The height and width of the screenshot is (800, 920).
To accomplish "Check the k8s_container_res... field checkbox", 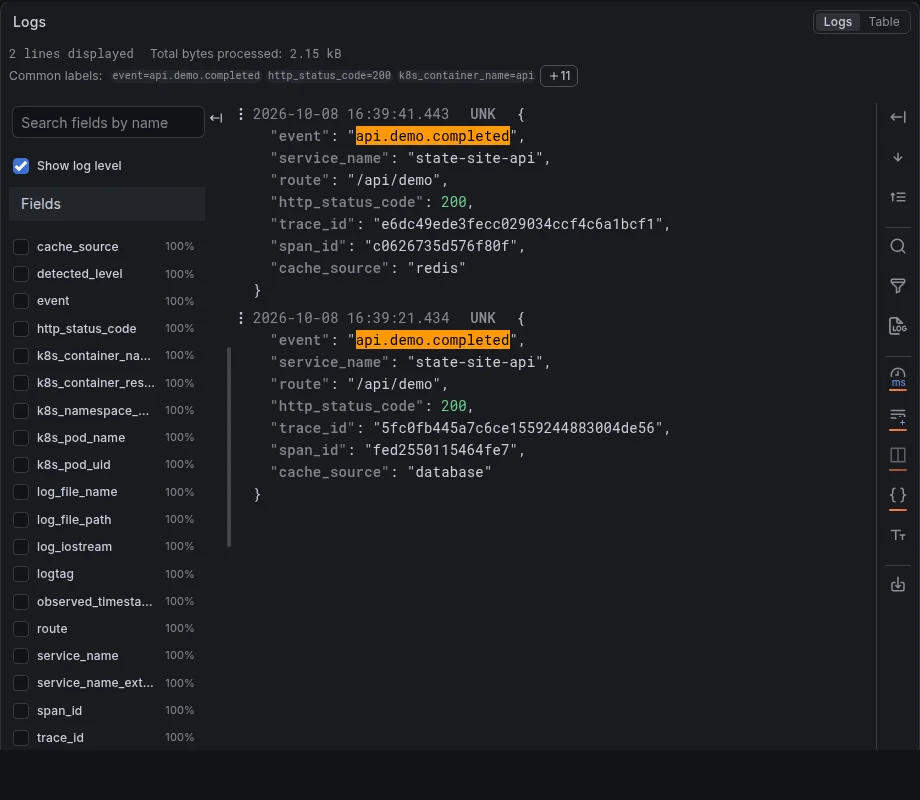I will click(x=21, y=383).
